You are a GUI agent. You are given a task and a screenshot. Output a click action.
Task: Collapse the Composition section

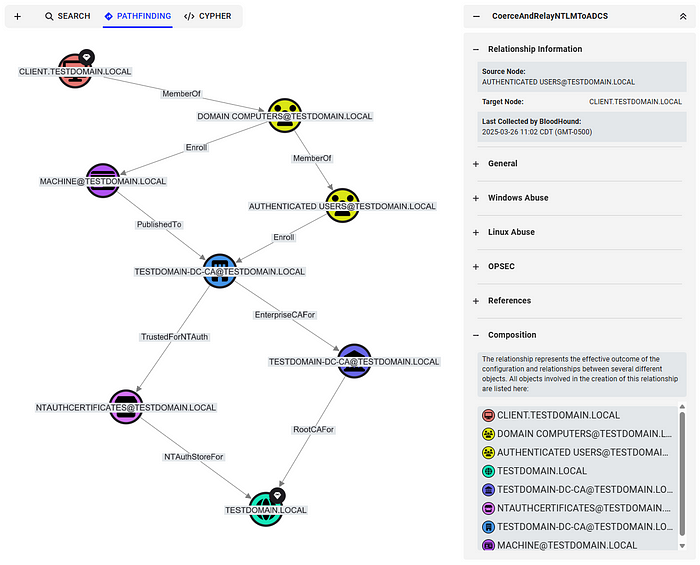tap(579, 335)
